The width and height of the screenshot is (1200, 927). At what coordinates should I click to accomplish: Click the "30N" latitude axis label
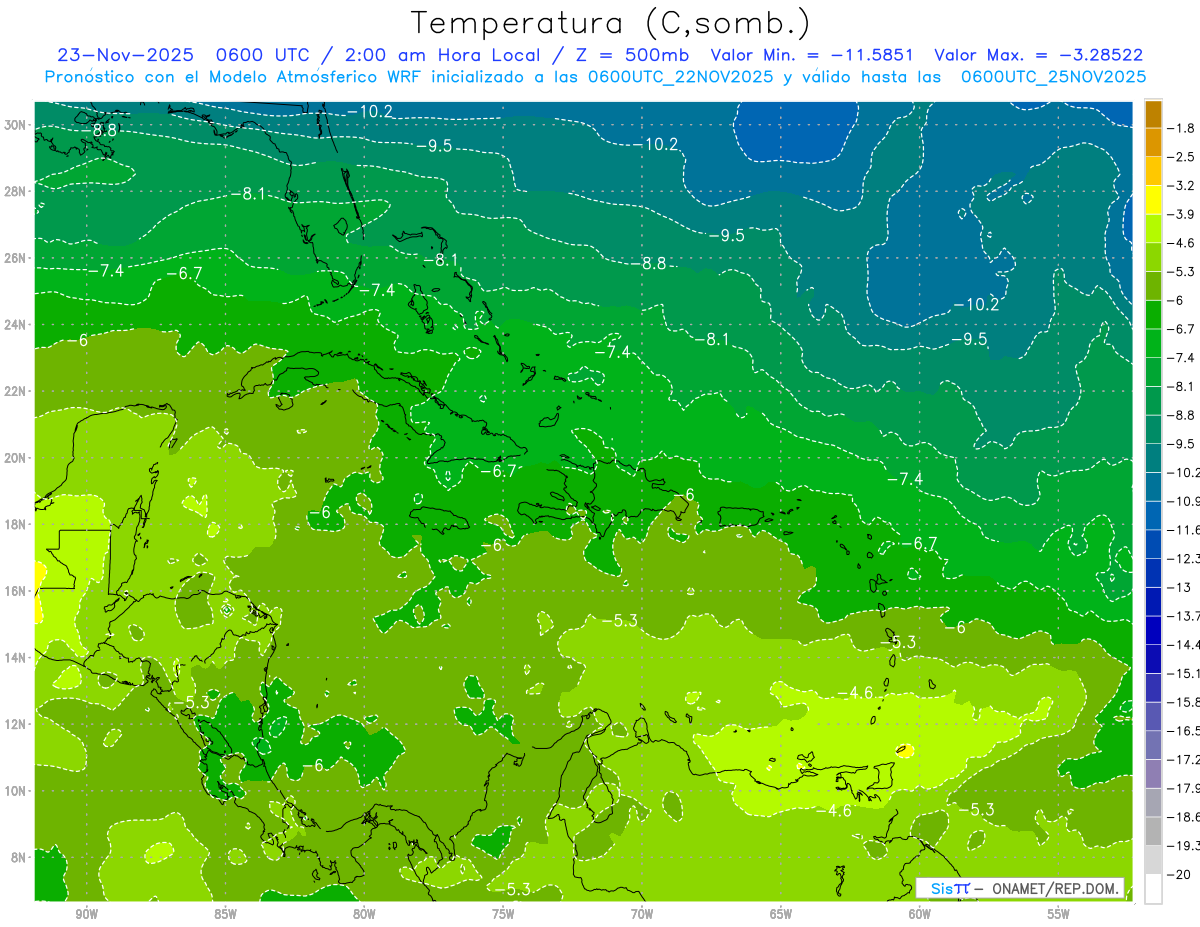(x=17, y=125)
